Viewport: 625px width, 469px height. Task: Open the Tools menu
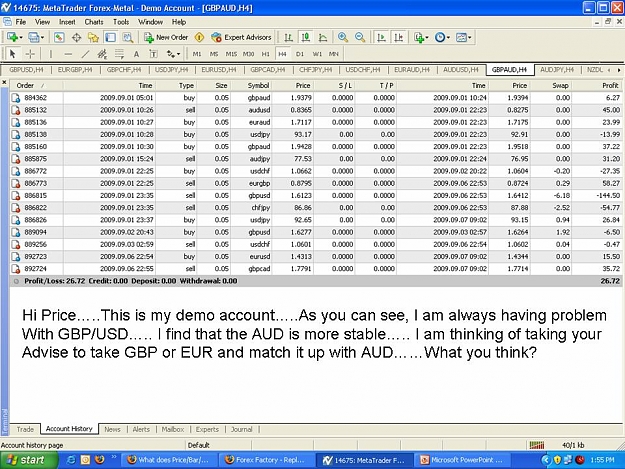121,22
